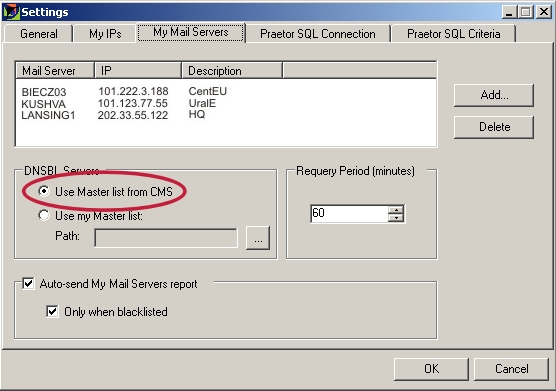Select the My Mail Servers tab
The width and height of the screenshot is (556, 391).
[x=191, y=32]
